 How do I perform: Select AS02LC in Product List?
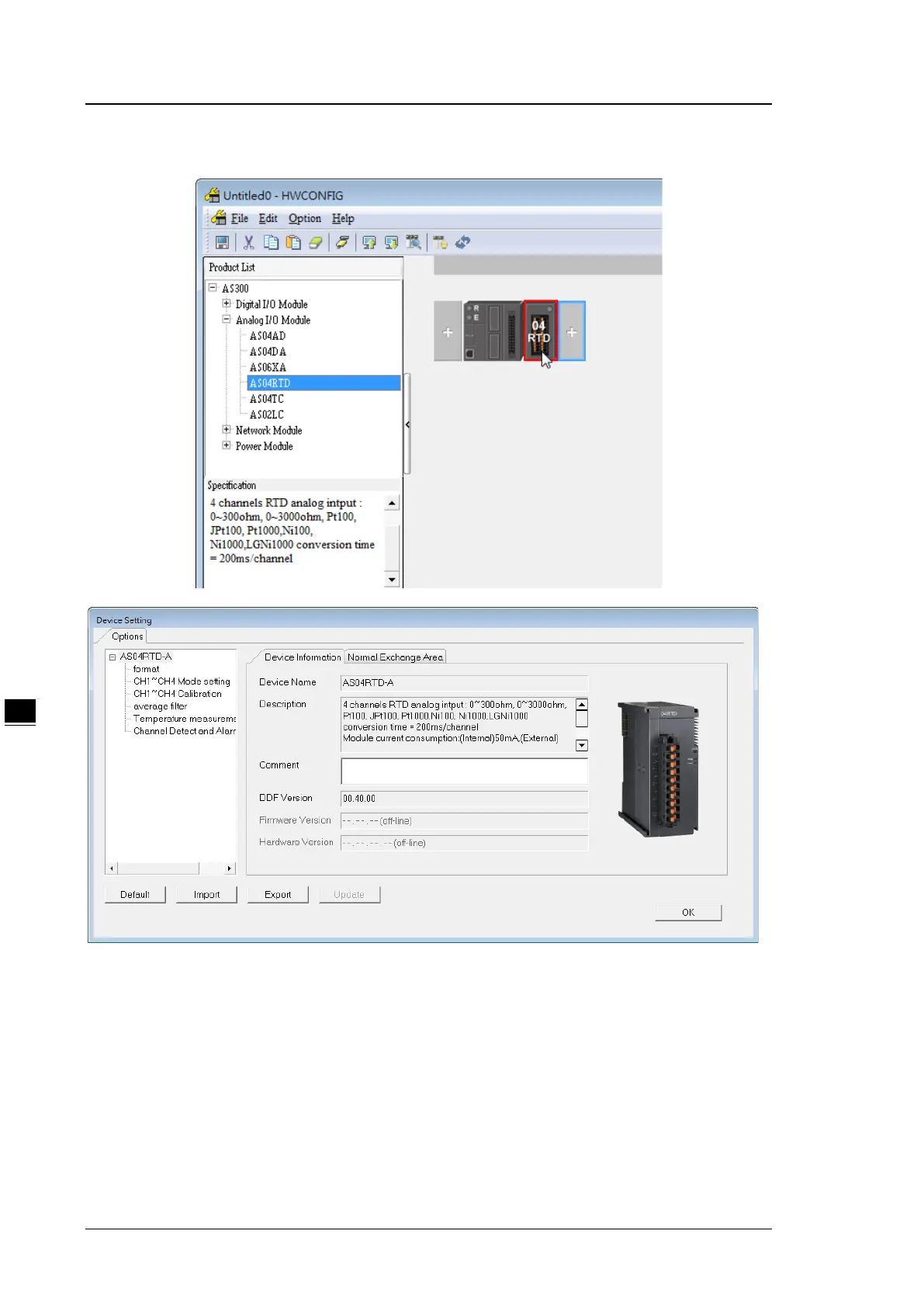(267, 414)
